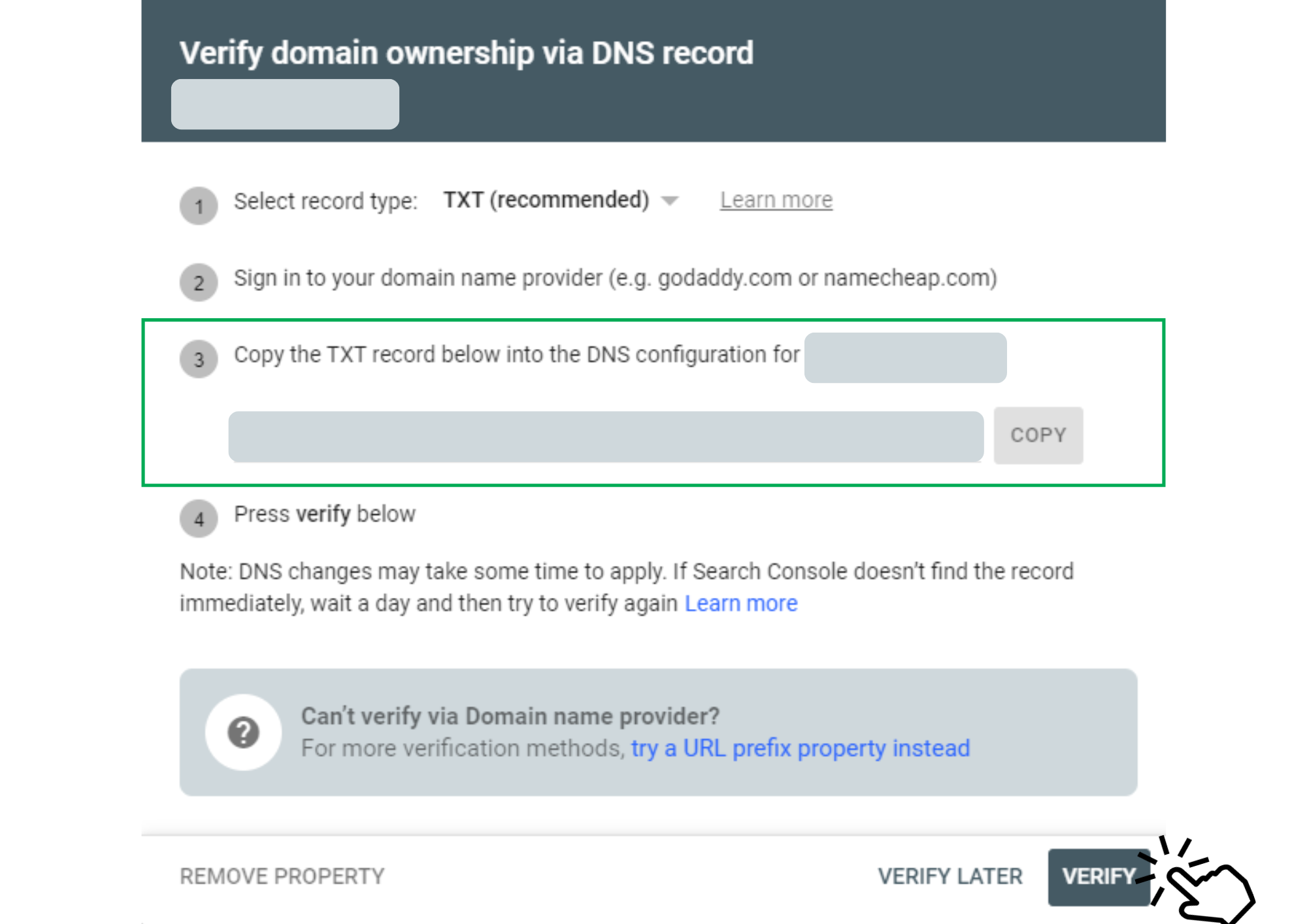The height and width of the screenshot is (924, 1307).
Task: Click the step 1 number circle
Action: 199,206
